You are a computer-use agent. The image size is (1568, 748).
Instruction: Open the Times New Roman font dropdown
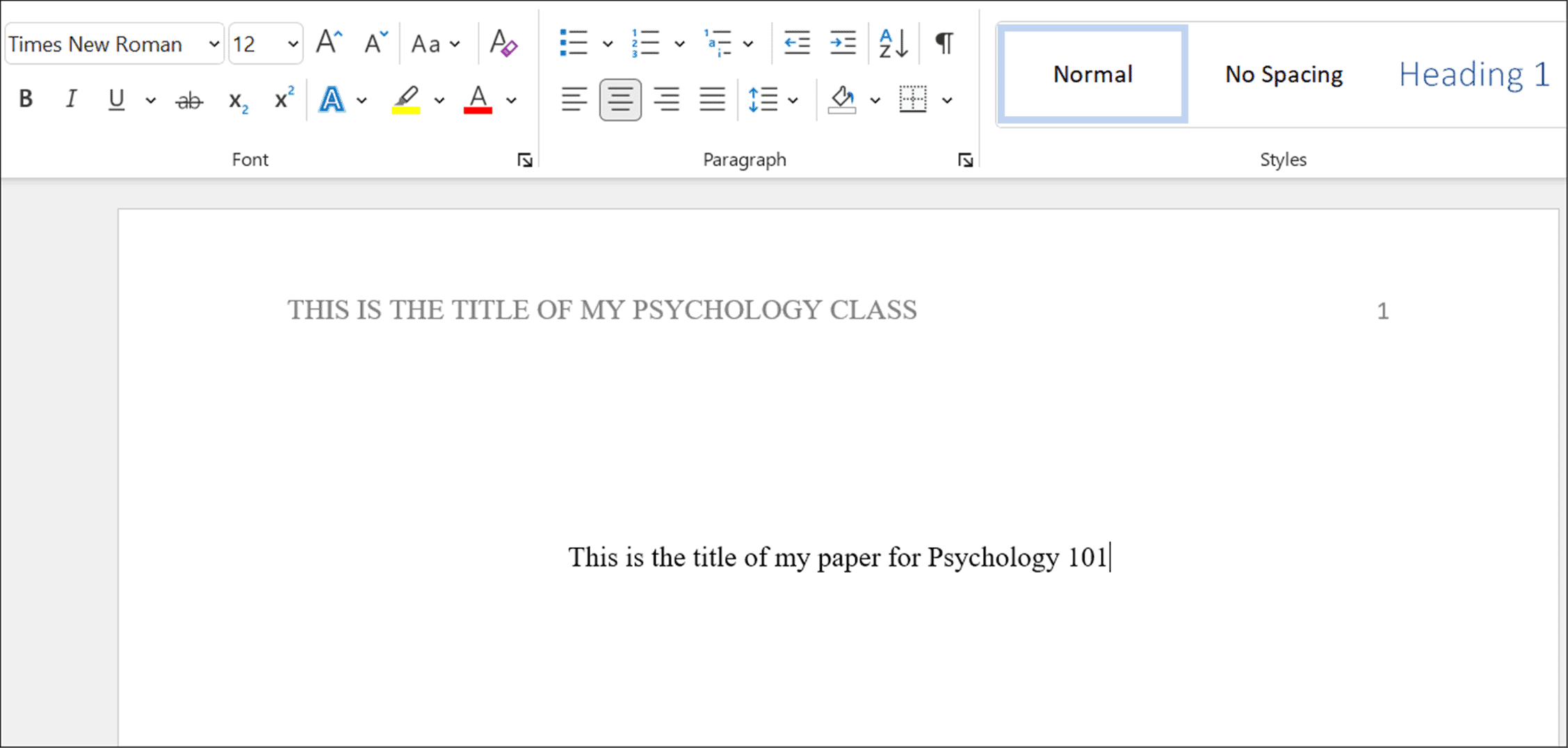213,43
